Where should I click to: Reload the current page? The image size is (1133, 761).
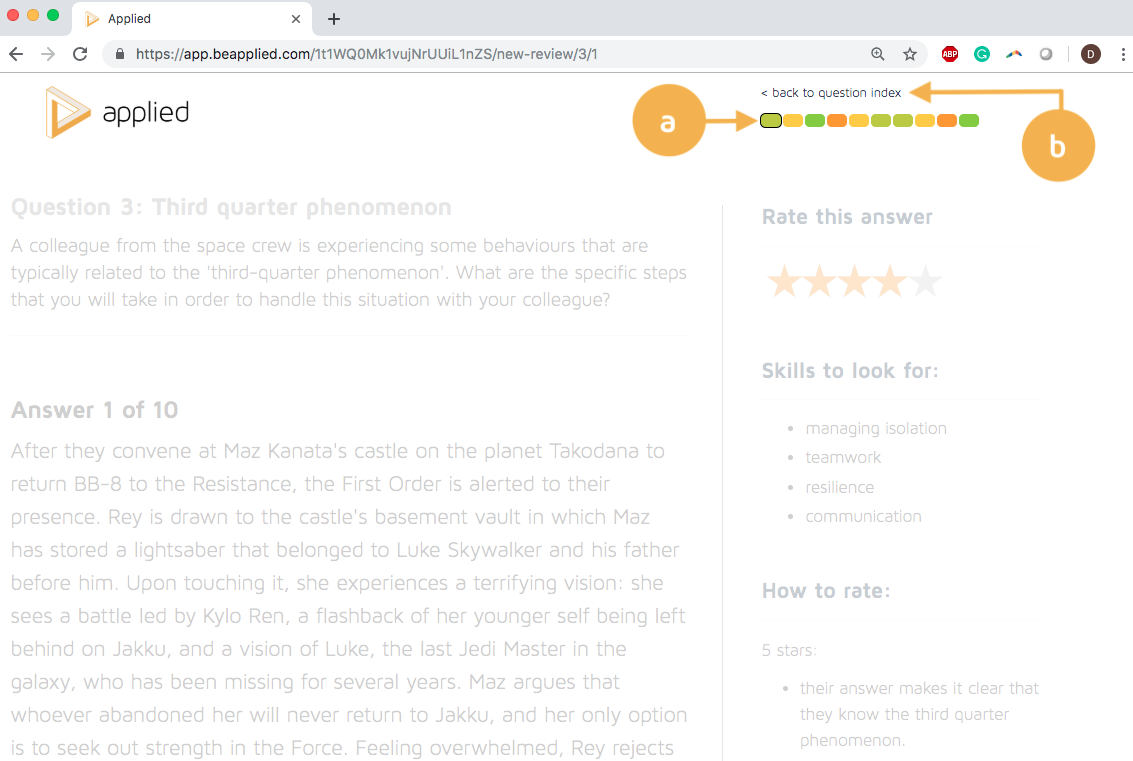coord(80,54)
